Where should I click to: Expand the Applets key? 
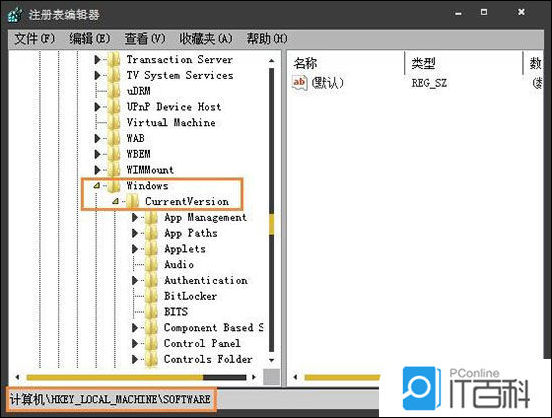[135, 249]
